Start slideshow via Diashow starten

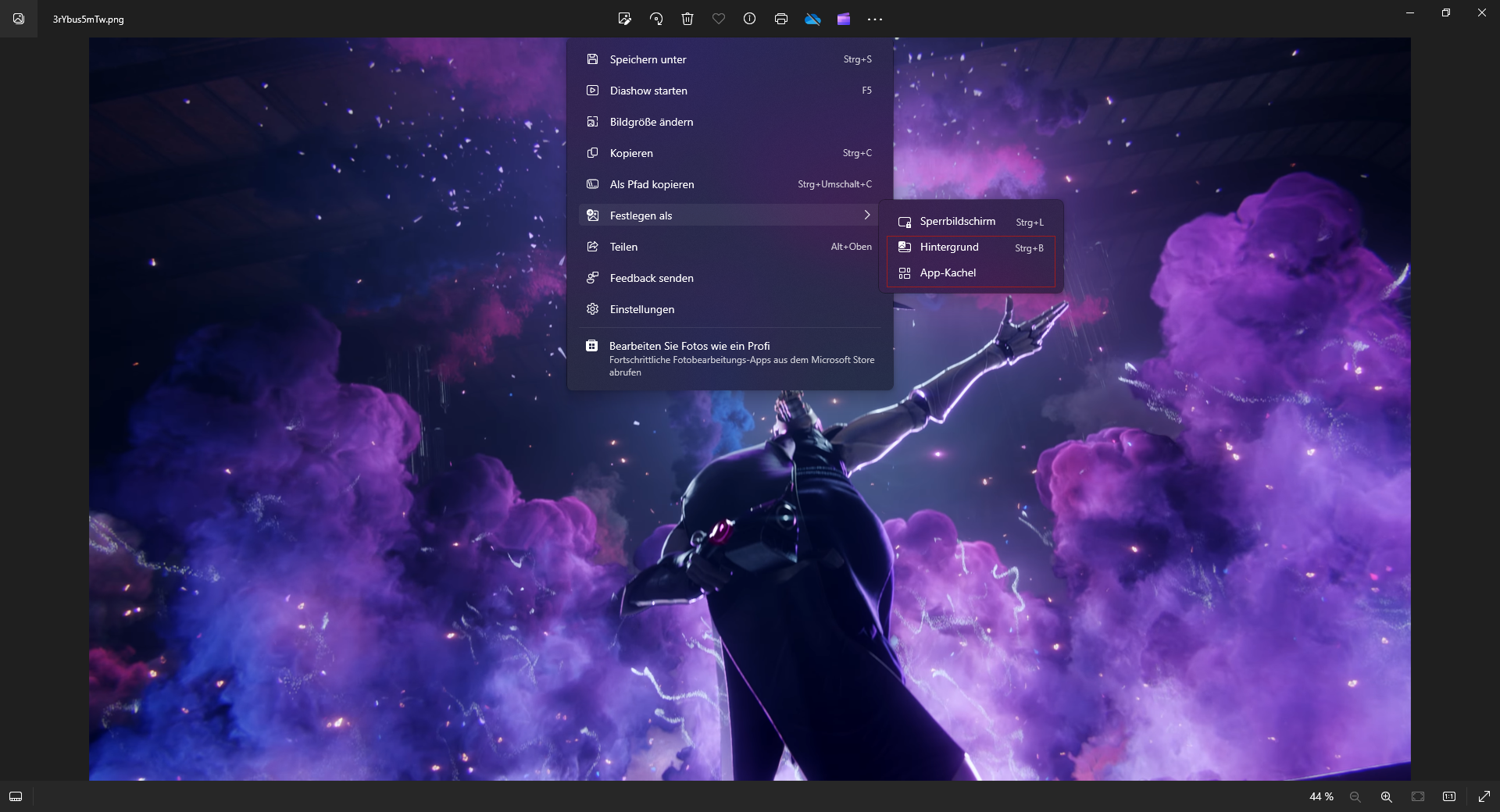730,91
